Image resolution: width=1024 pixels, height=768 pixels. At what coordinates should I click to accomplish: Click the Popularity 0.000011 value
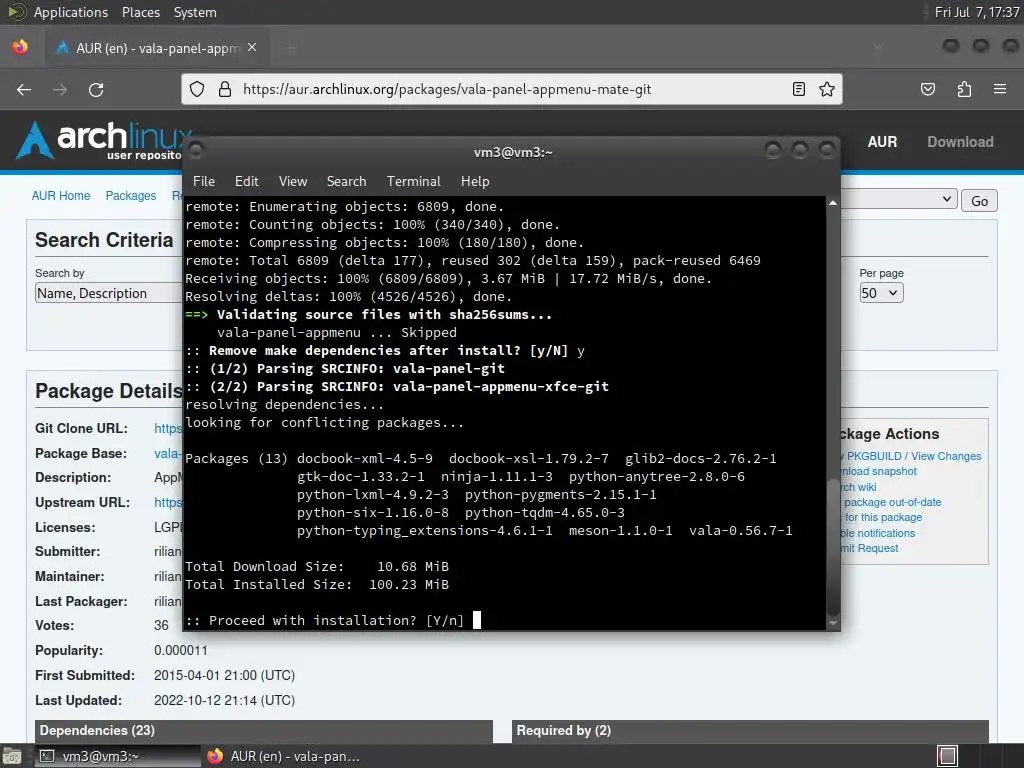[181, 650]
